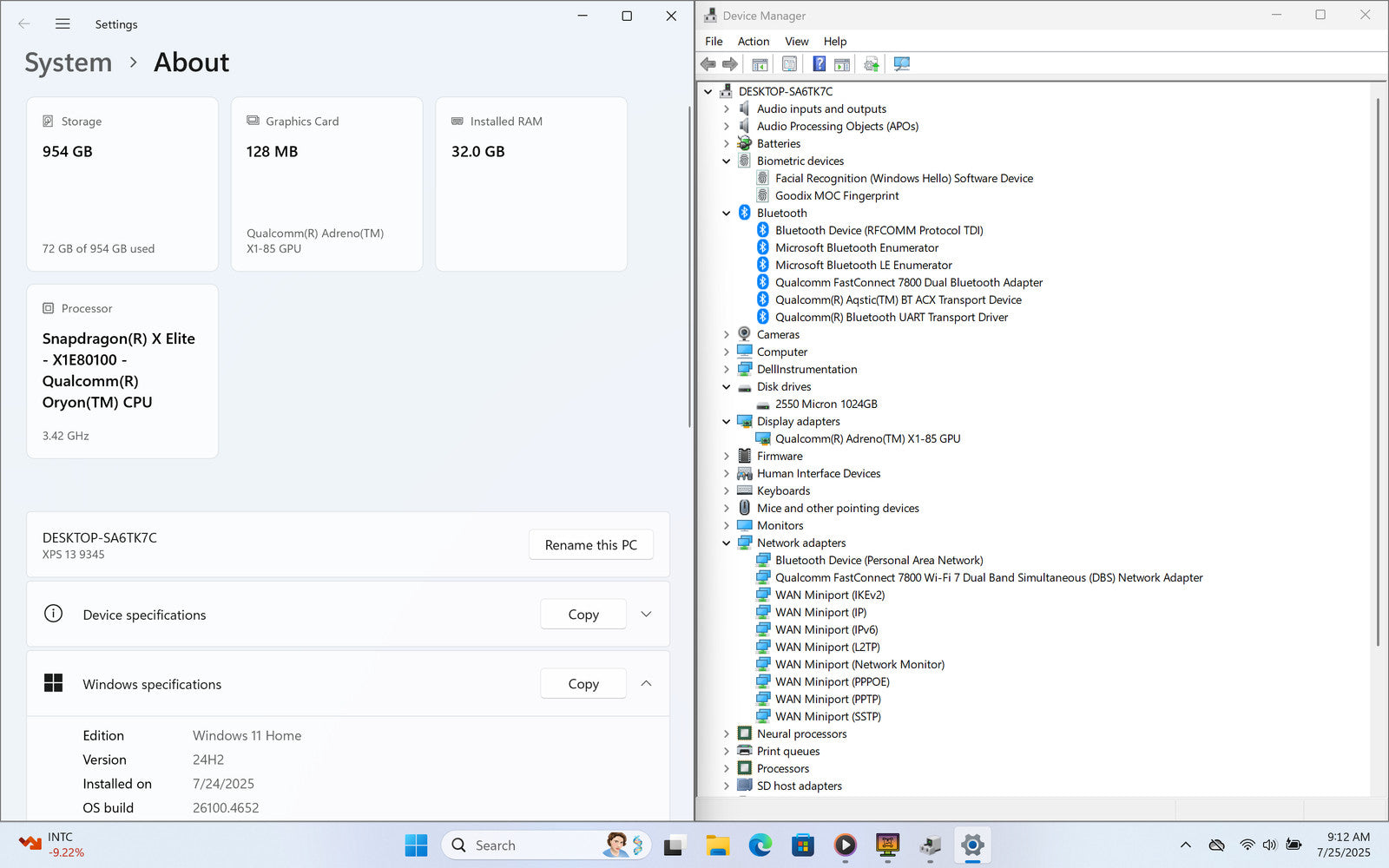Collapse the Display adapters node
Screen dimensions: 1389x868
(727, 422)
